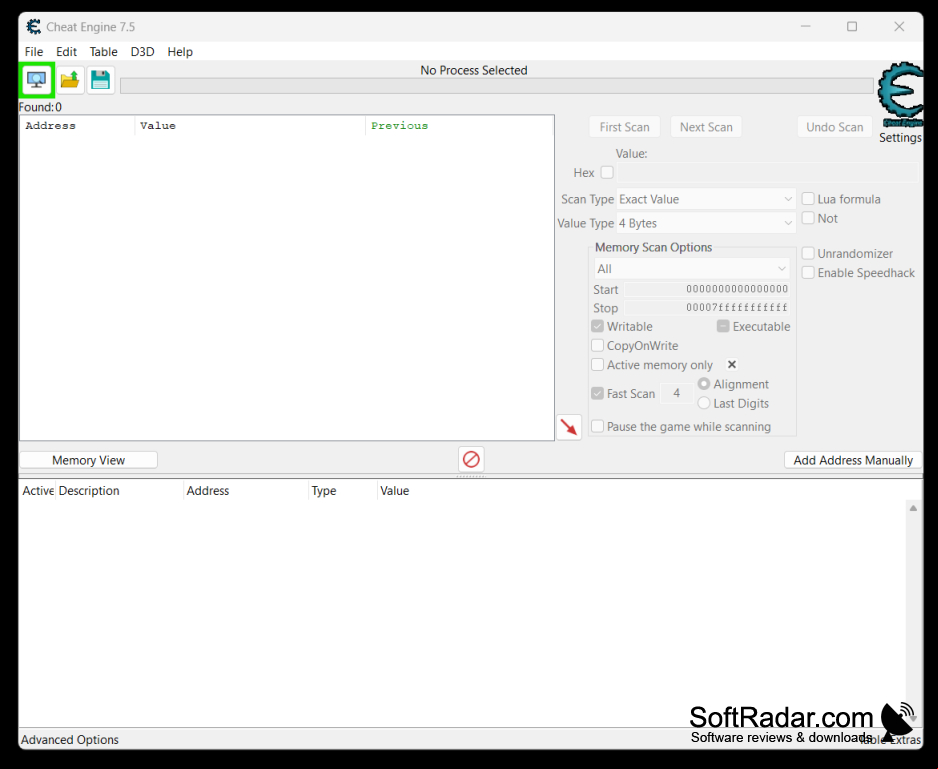Select the Last Digits radio button
This screenshot has height=769, width=938.
click(x=704, y=403)
